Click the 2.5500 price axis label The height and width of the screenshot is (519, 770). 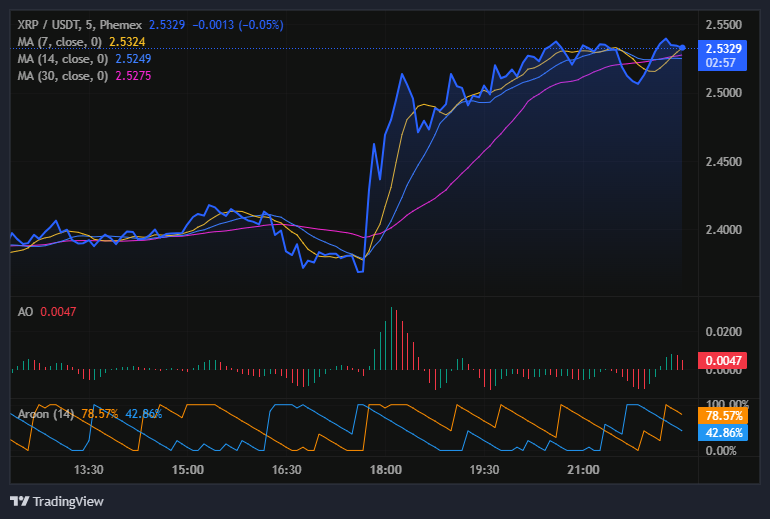coord(723,23)
